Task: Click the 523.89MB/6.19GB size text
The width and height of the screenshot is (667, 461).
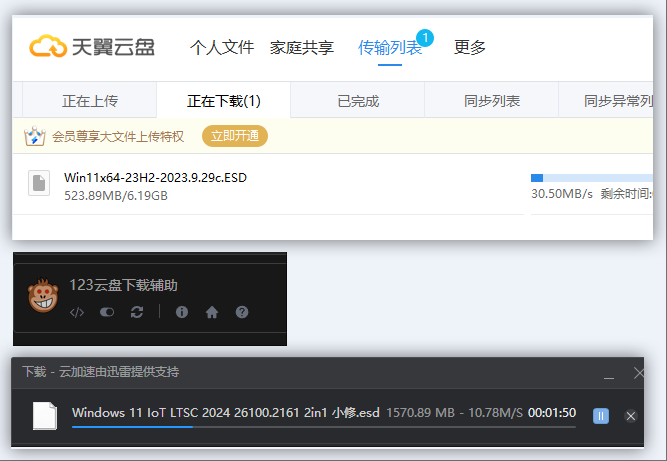Action: (x=116, y=196)
